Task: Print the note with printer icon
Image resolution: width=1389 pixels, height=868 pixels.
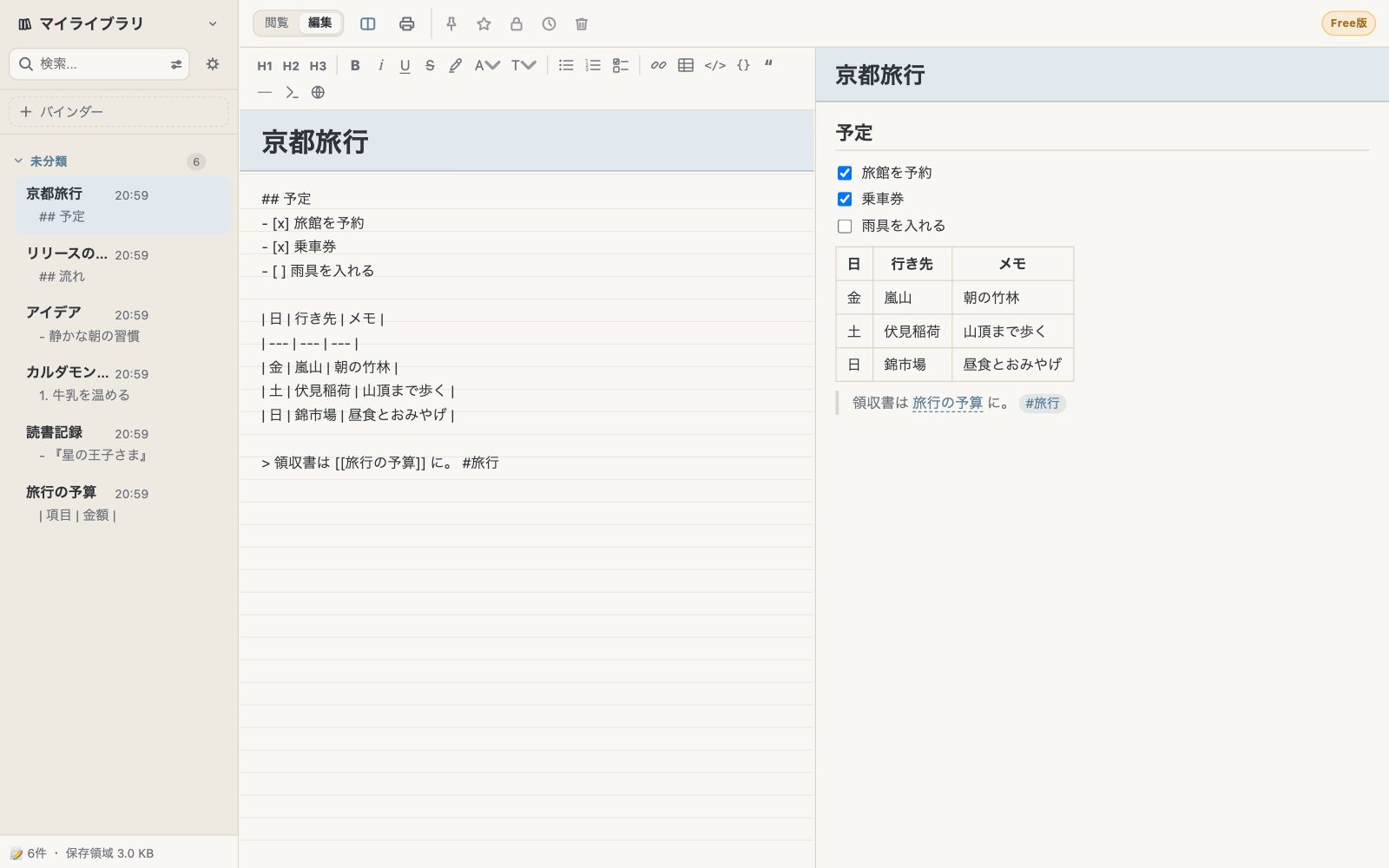Action: pos(406,23)
